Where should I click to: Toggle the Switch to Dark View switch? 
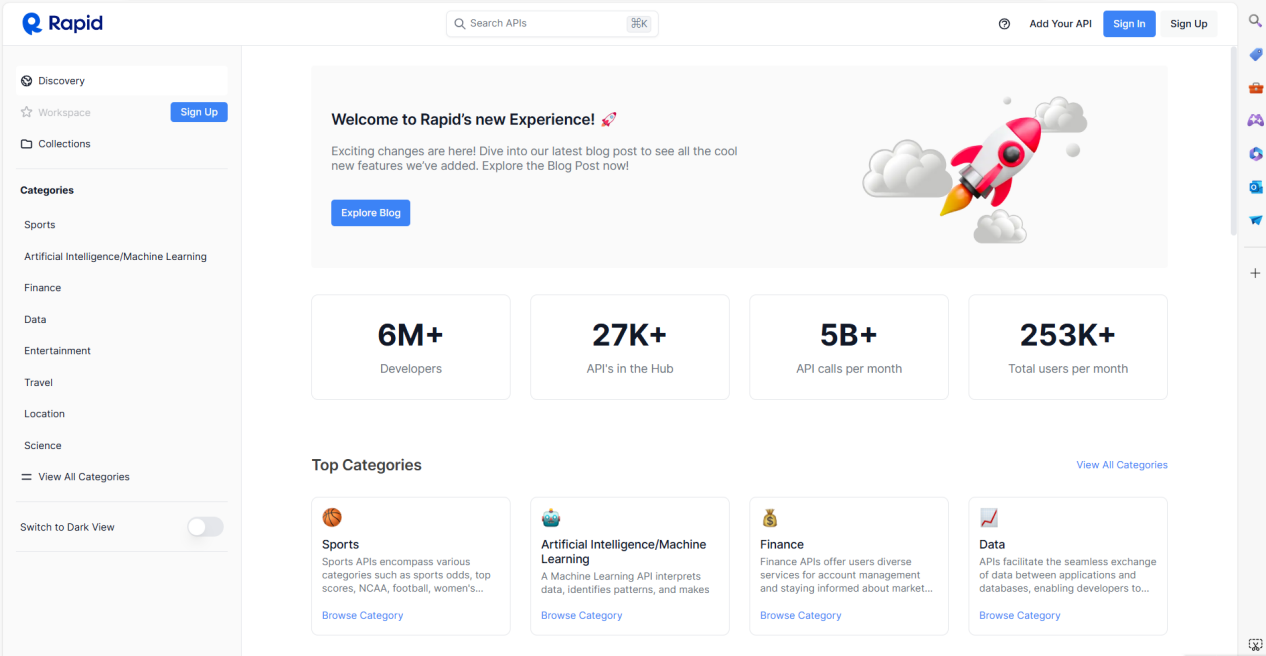205,527
